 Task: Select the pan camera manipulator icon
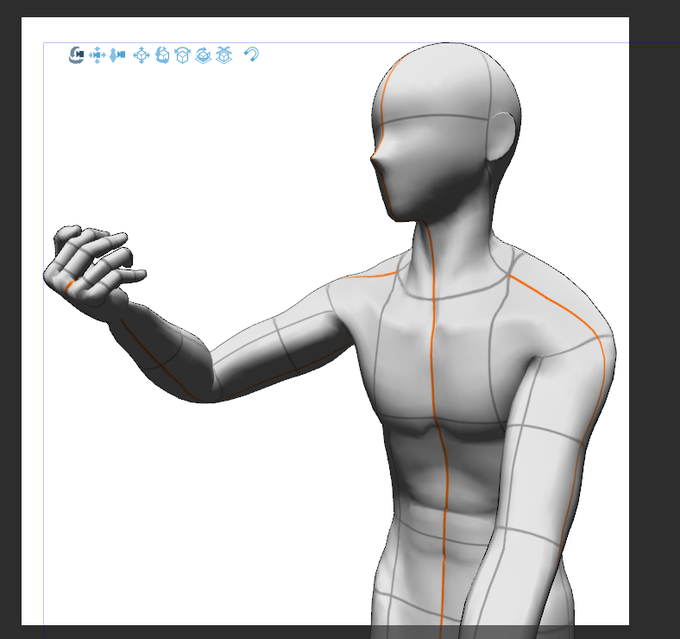(x=97, y=55)
